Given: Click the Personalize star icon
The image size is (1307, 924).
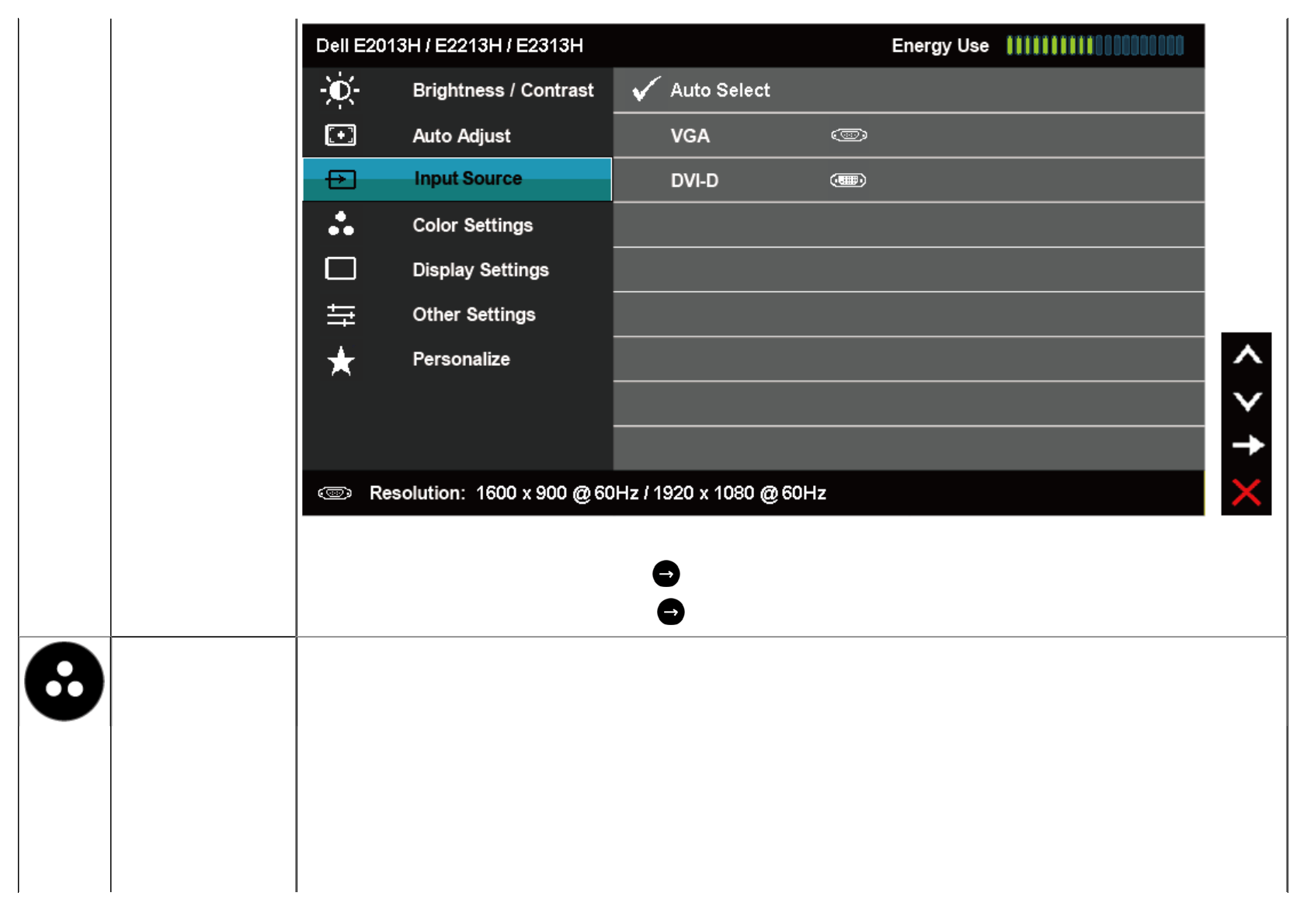Looking at the screenshot, I should pos(340,360).
